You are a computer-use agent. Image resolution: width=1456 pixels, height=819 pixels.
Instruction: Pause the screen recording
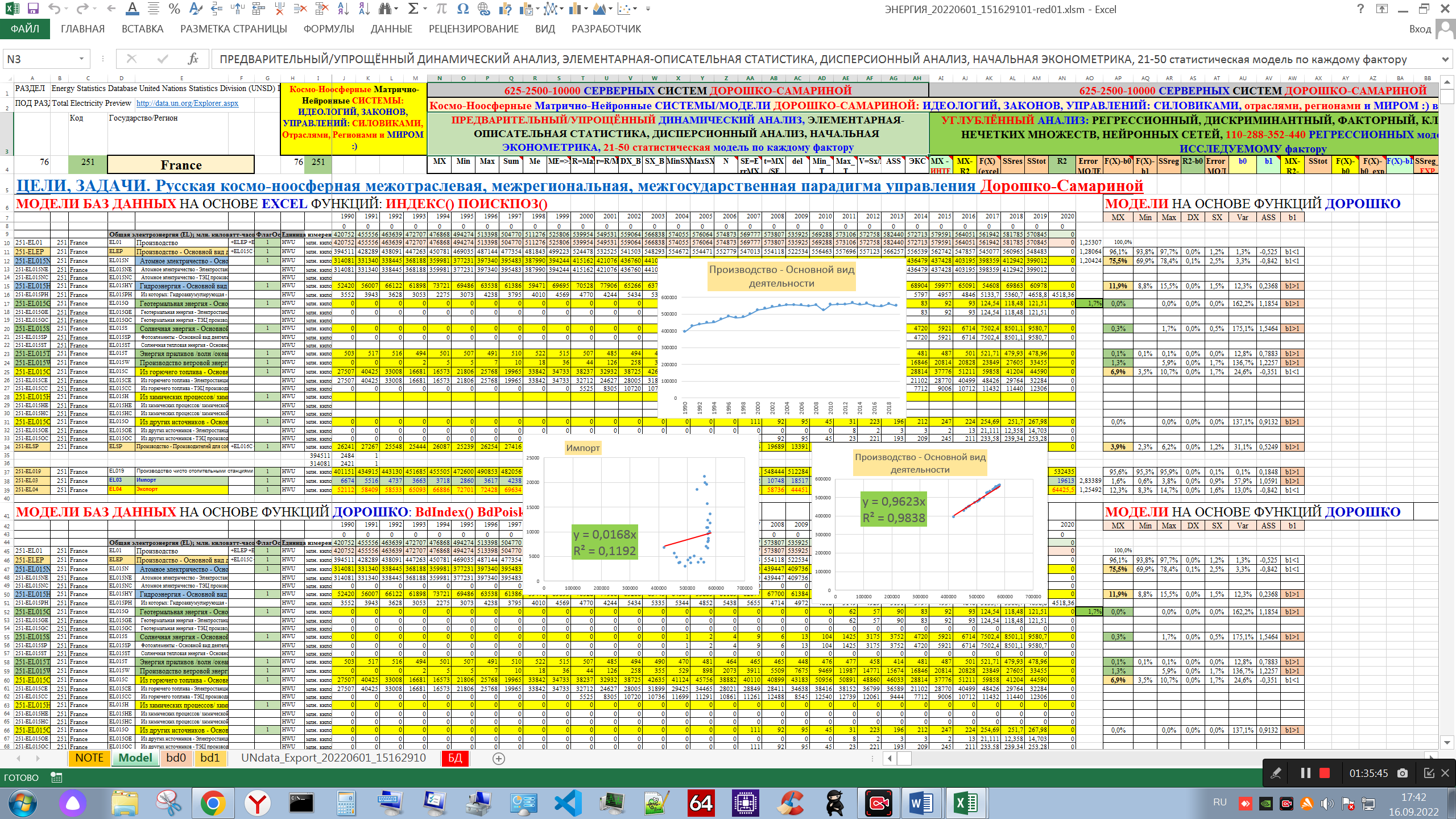coord(1306,773)
